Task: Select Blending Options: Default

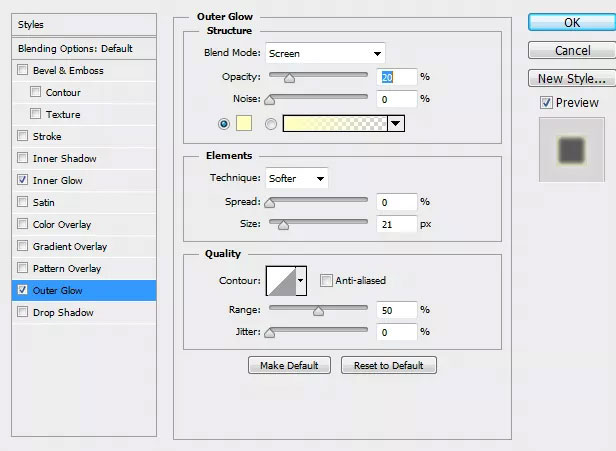Action: (84, 49)
